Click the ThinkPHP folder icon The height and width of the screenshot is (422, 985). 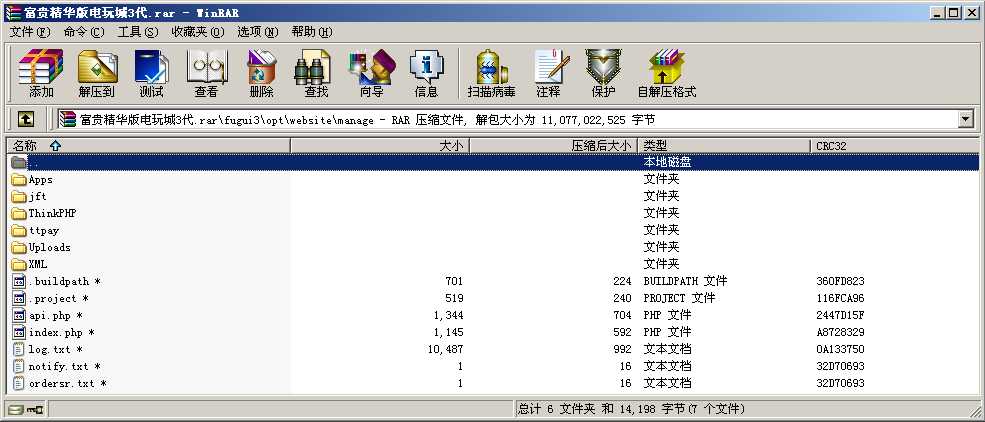tap(19, 214)
